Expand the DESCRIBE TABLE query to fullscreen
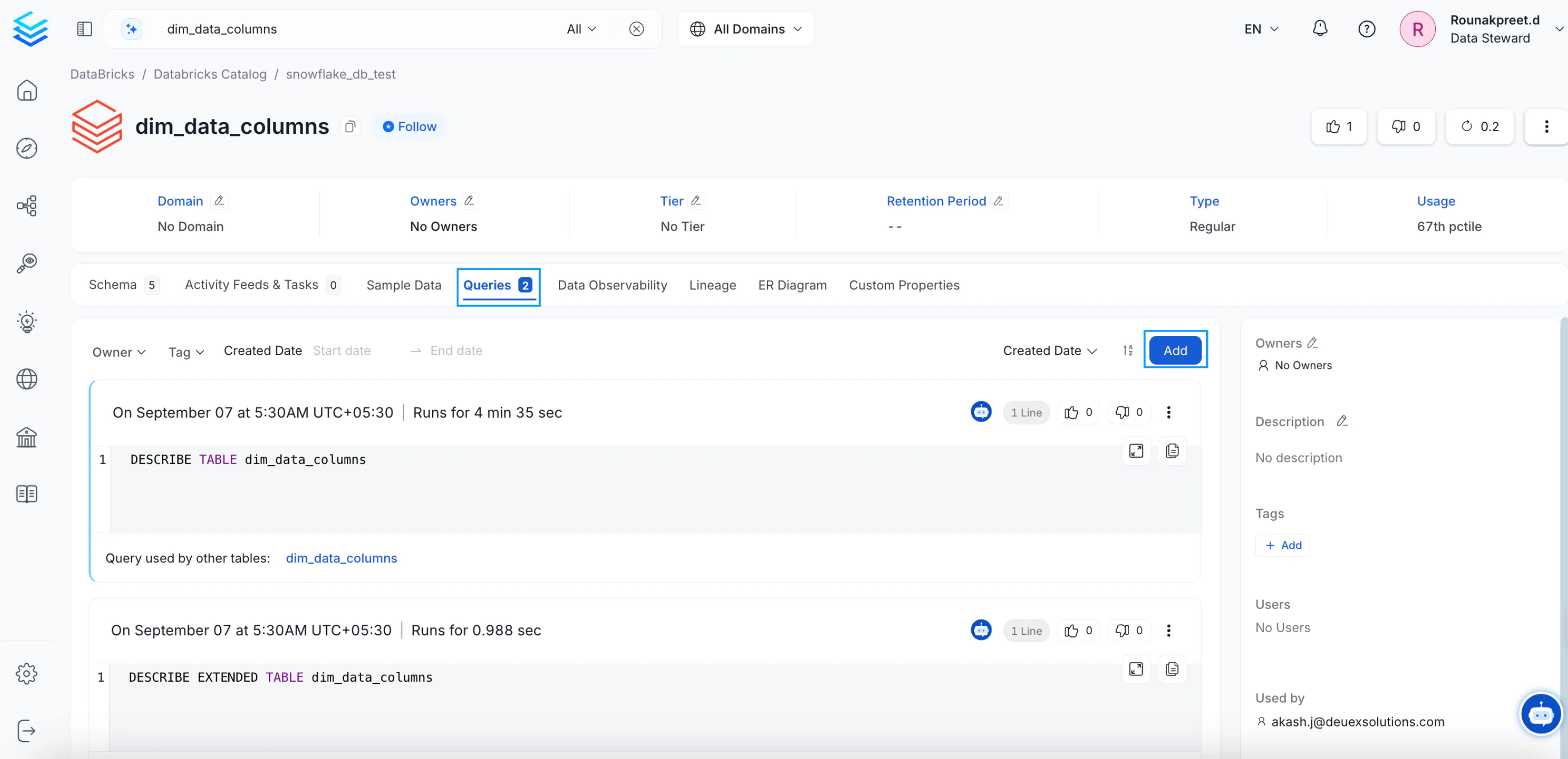Image resolution: width=1568 pixels, height=759 pixels. [x=1136, y=451]
